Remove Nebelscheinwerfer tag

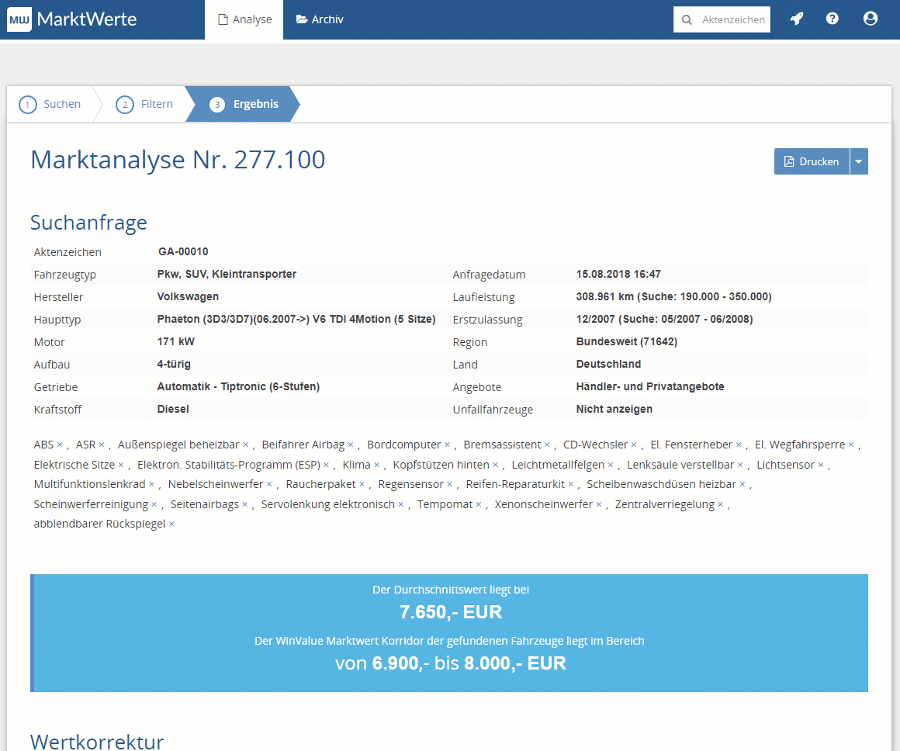click(270, 485)
